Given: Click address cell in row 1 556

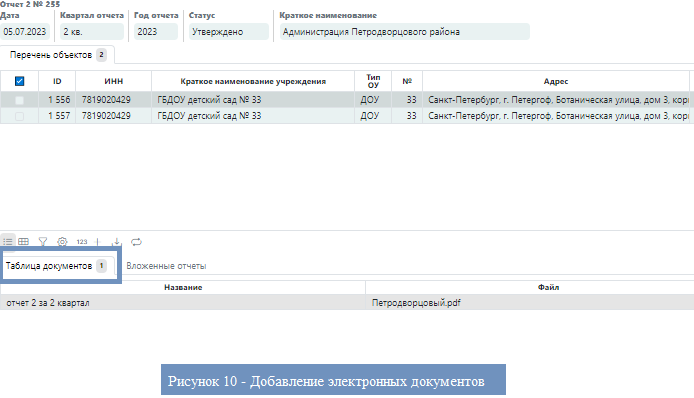Looking at the screenshot, I should point(556,100).
